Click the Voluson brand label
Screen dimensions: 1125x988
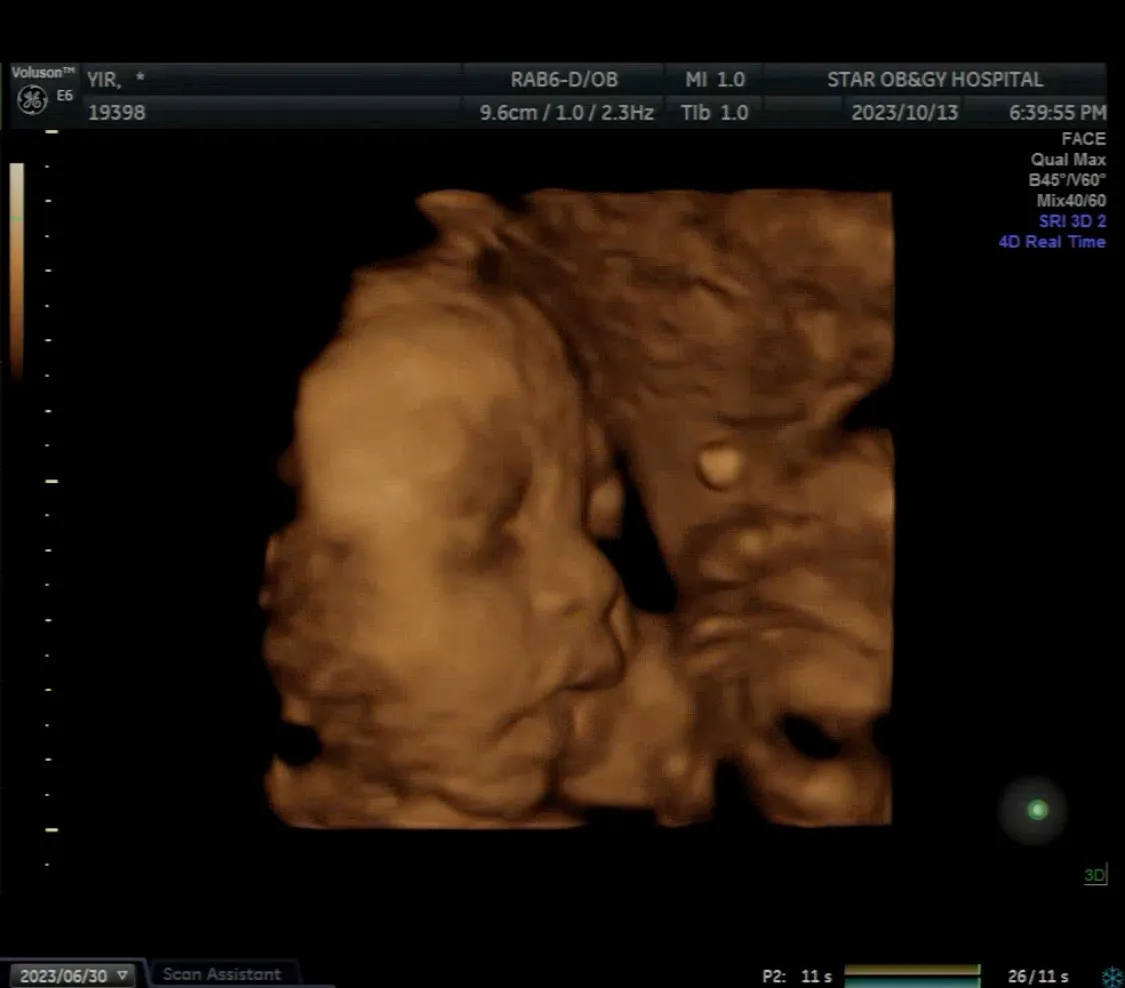click(x=42, y=72)
